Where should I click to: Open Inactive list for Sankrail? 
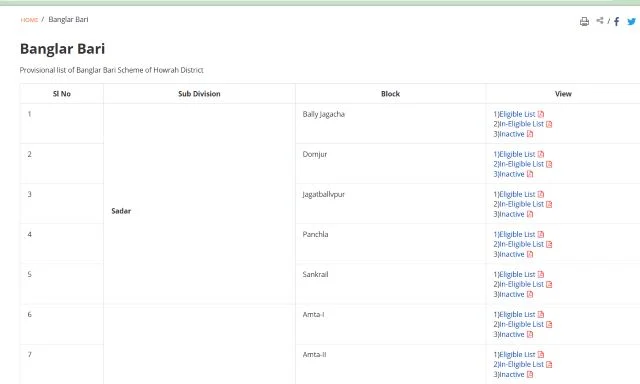point(511,294)
